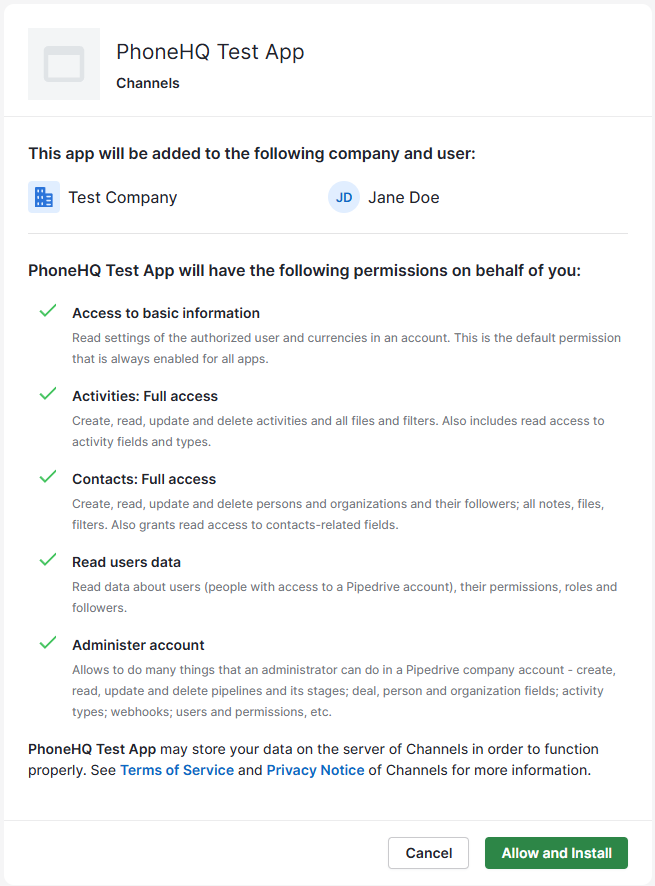This screenshot has width=655, height=886.
Task: Click the JD user avatar
Action: click(x=344, y=197)
